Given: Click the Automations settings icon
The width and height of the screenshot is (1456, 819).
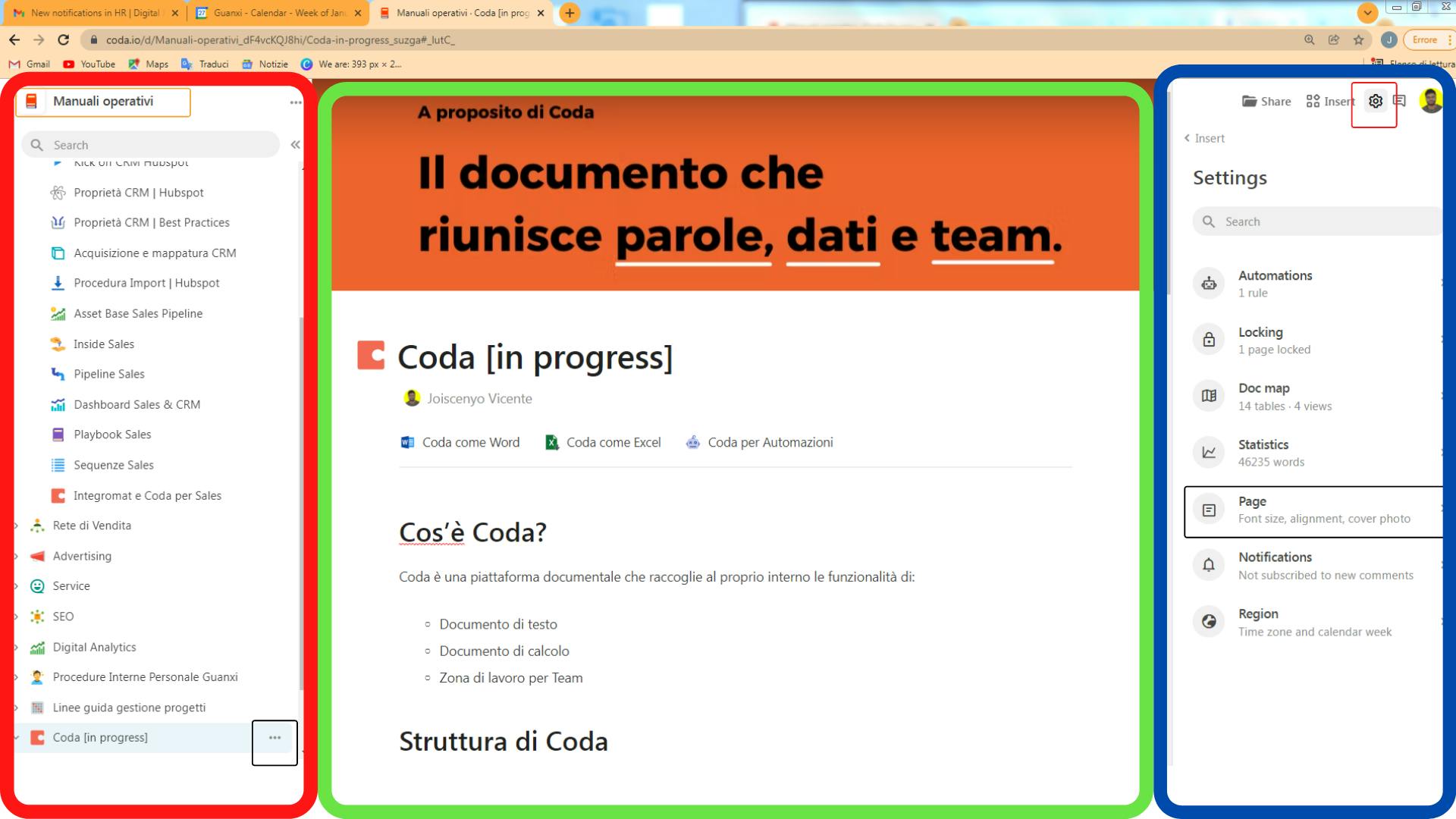Looking at the screenshot, I should point(1210,283).
